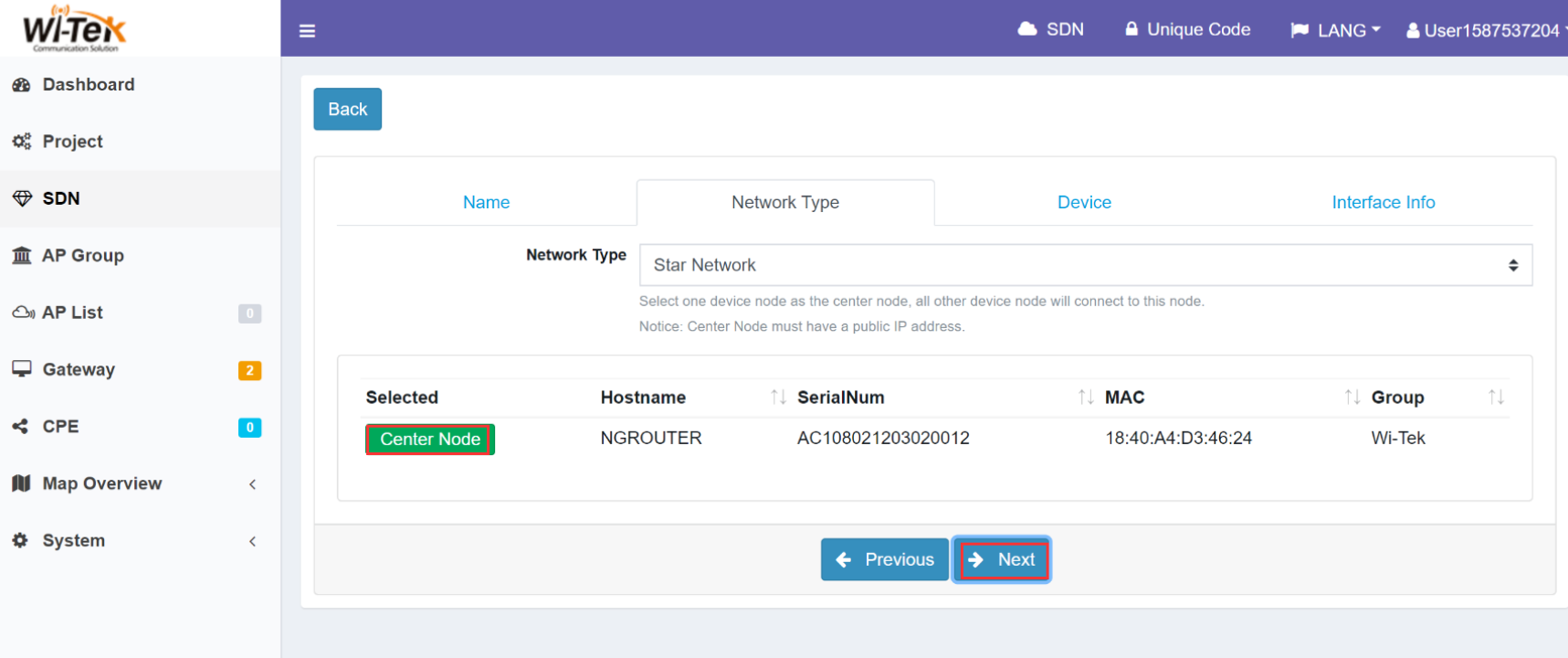Click the Gateway monitor icon
The height and width of the screenshot is (658, 1568).
tap(22, 369)
